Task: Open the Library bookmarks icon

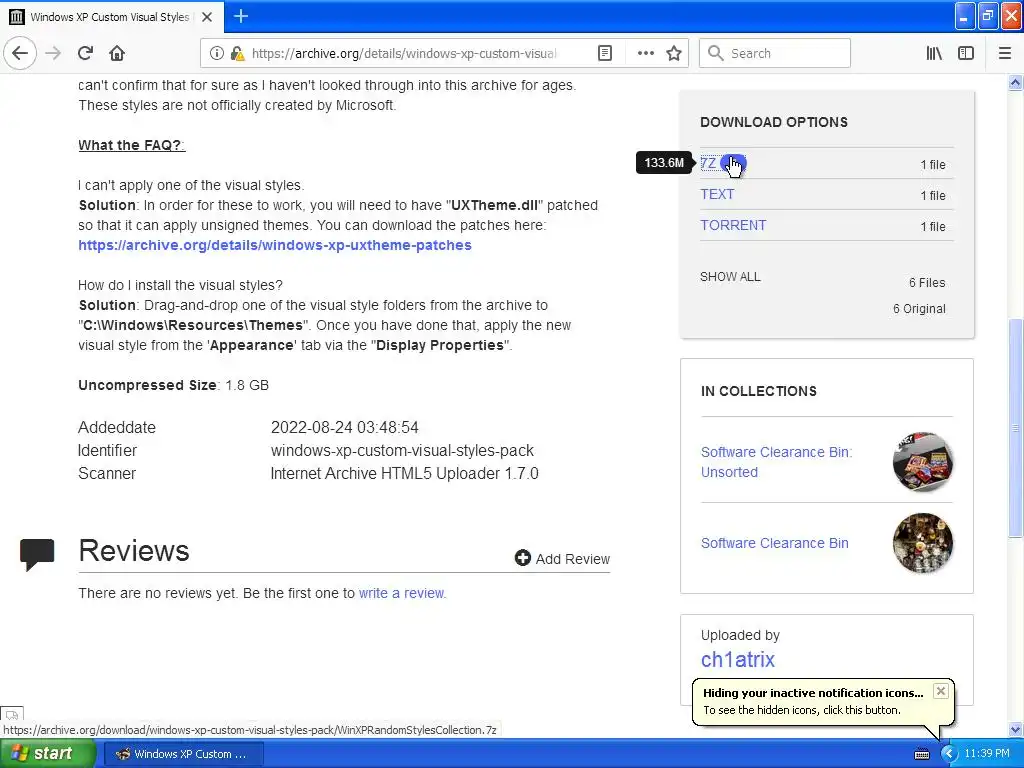Action: click(x=934, y=54)
